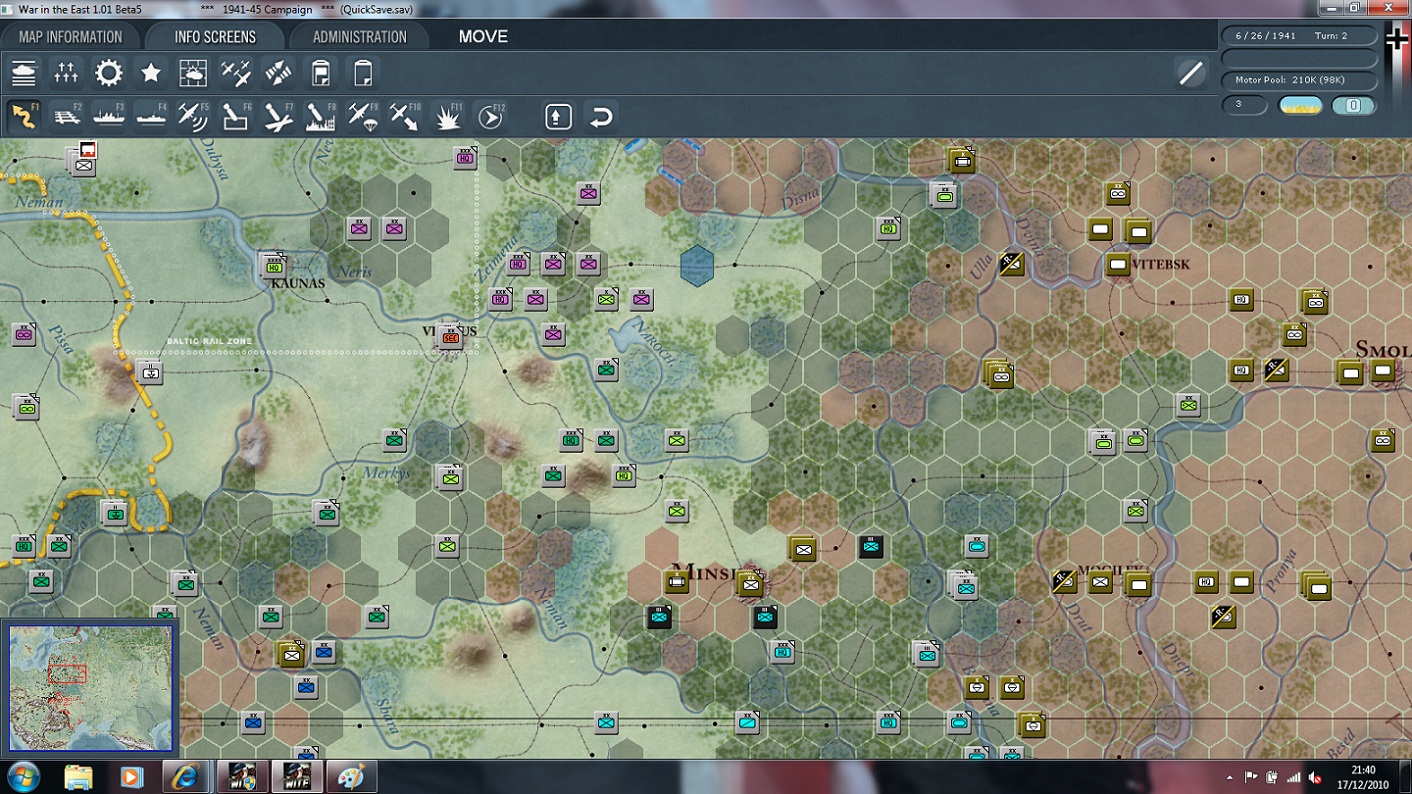The width and height of the screenshot is (1412, 794).
Task: Click the clear-weather sky indicator
Action: pos(1300,105)
